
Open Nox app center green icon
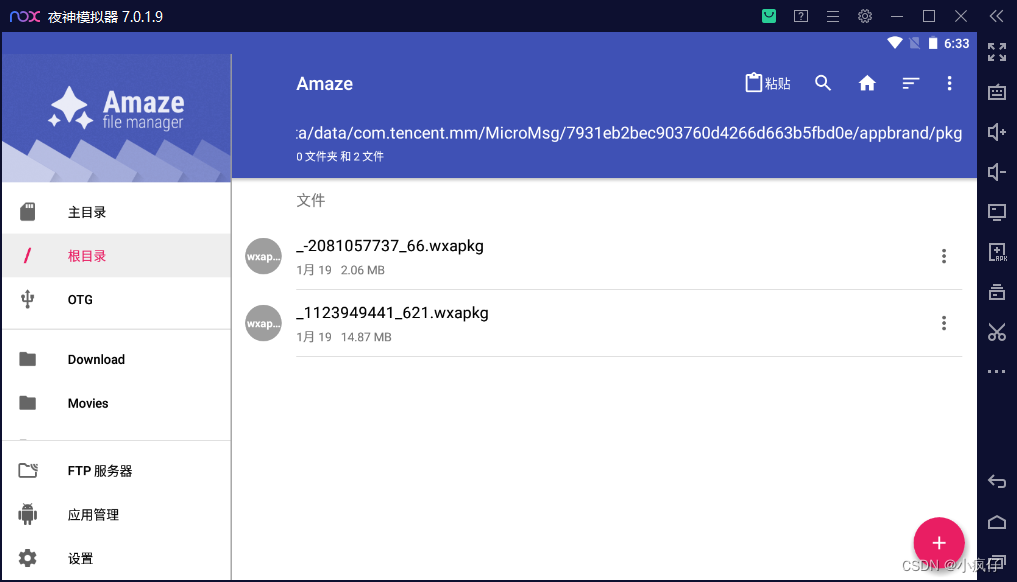[769, 16]
